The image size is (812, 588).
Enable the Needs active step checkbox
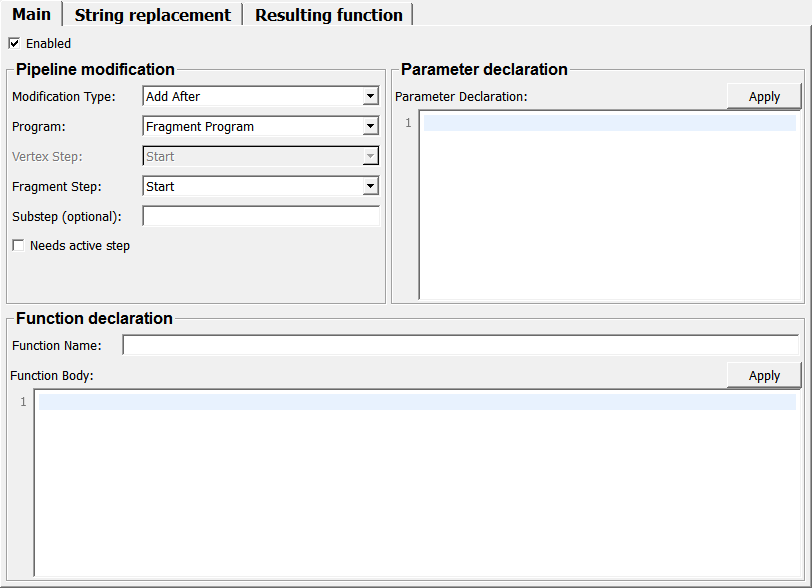(18, 246)
